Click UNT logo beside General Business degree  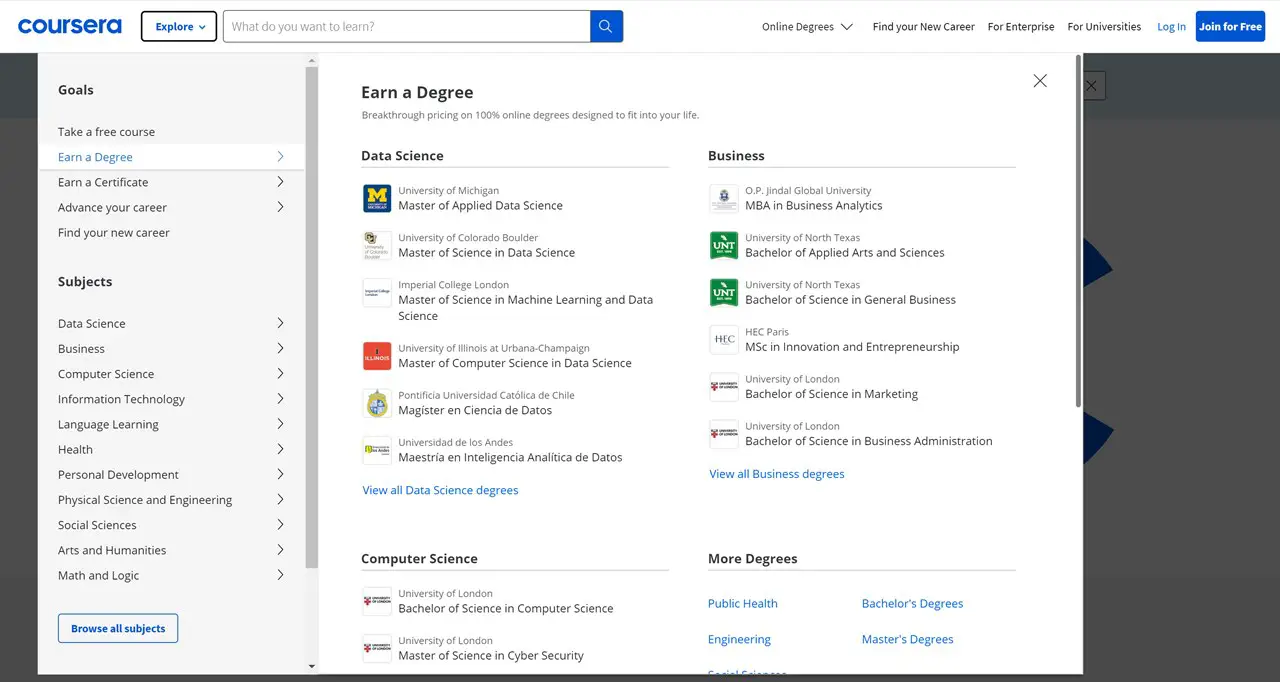click(724, 292)
